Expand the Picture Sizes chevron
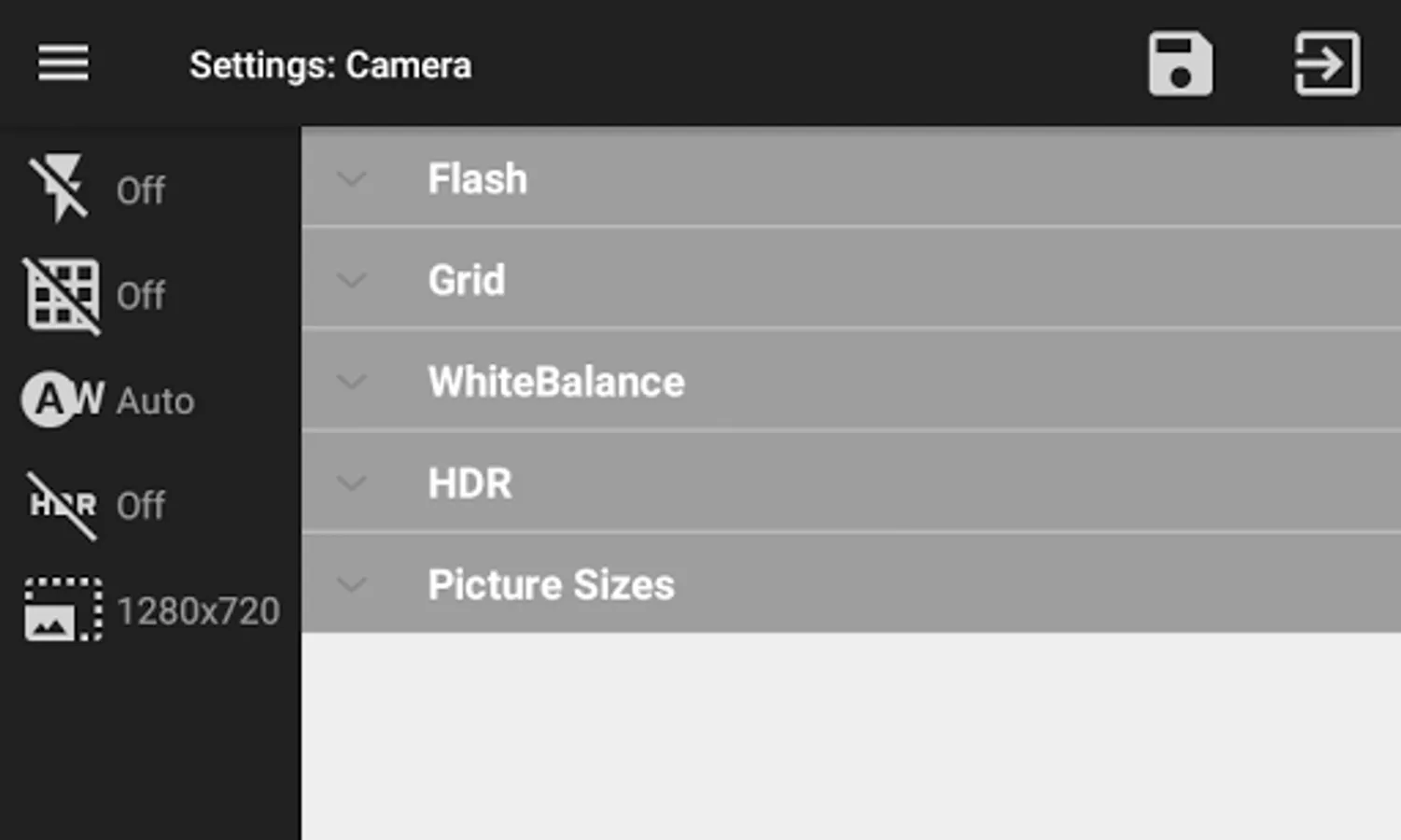The height and width of the screenshot is (840, 1401). tap(352, 585)
